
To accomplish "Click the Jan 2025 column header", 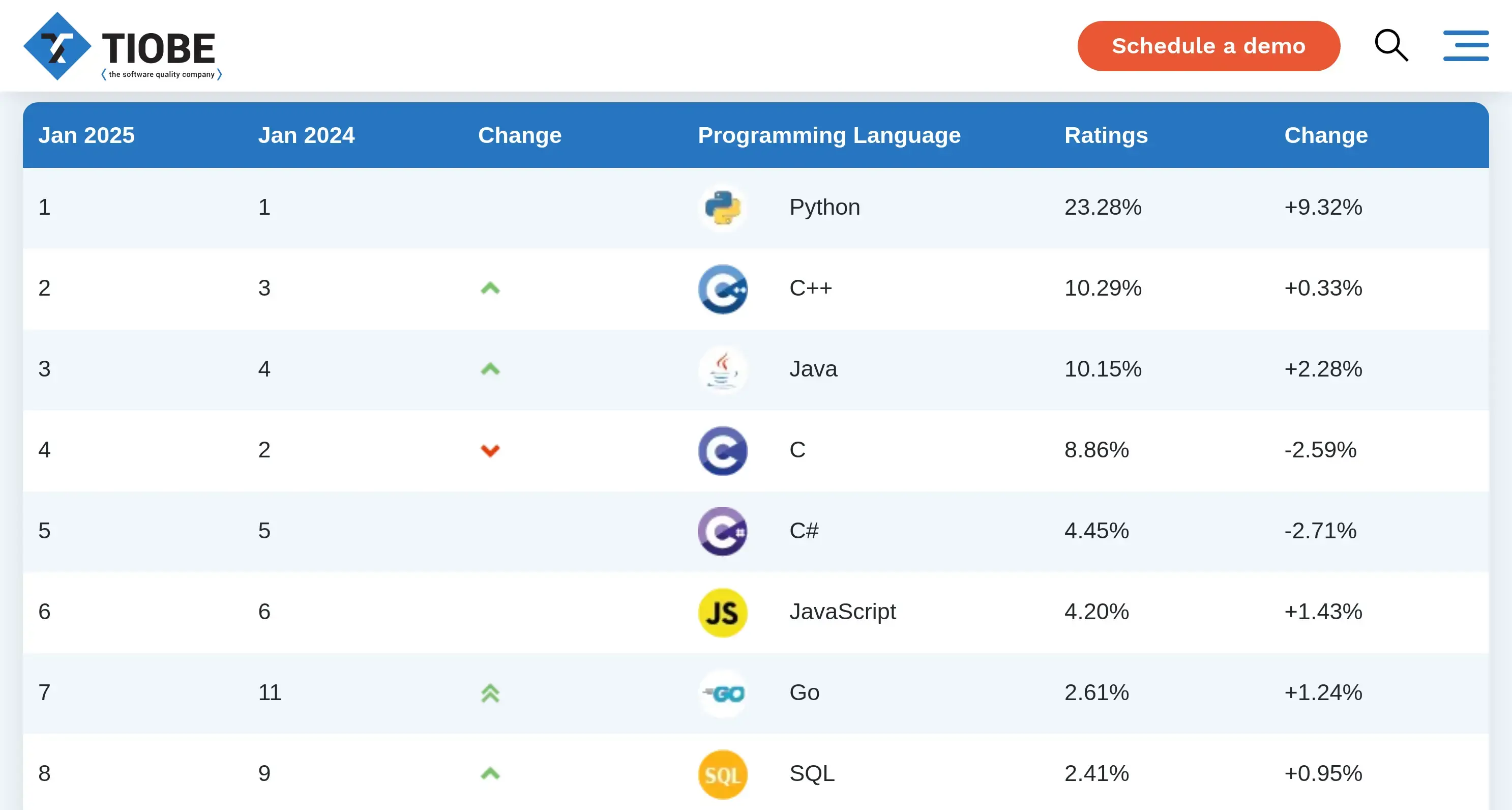I will pos(86,135).
